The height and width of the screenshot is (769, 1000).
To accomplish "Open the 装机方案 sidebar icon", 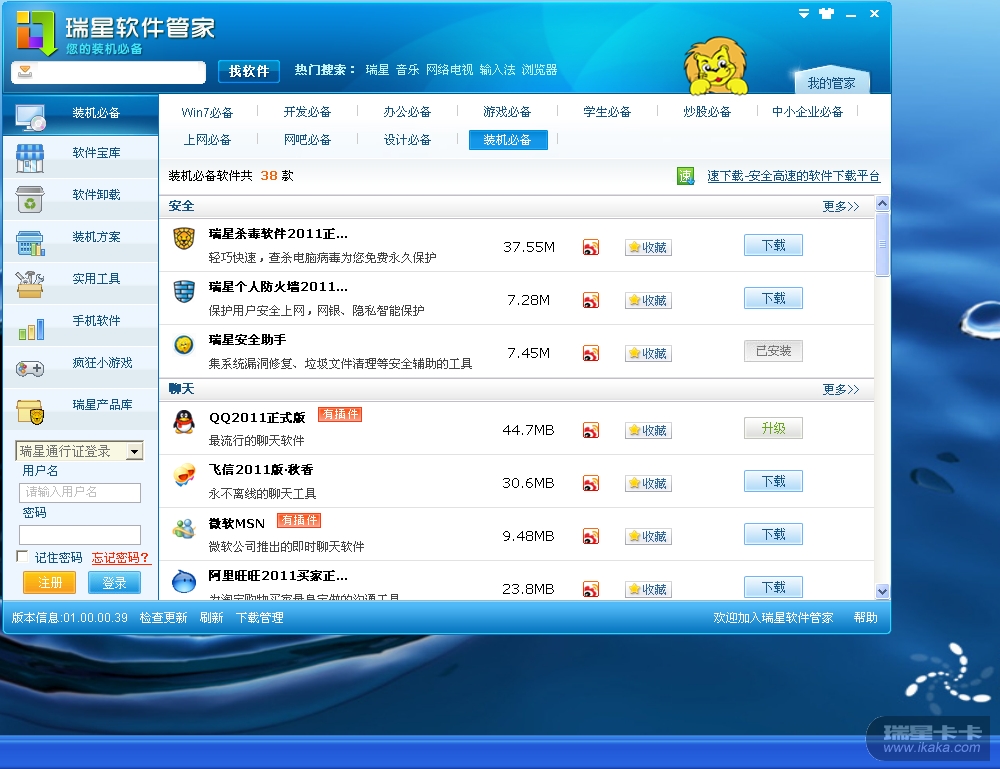I will click(30, 242).
